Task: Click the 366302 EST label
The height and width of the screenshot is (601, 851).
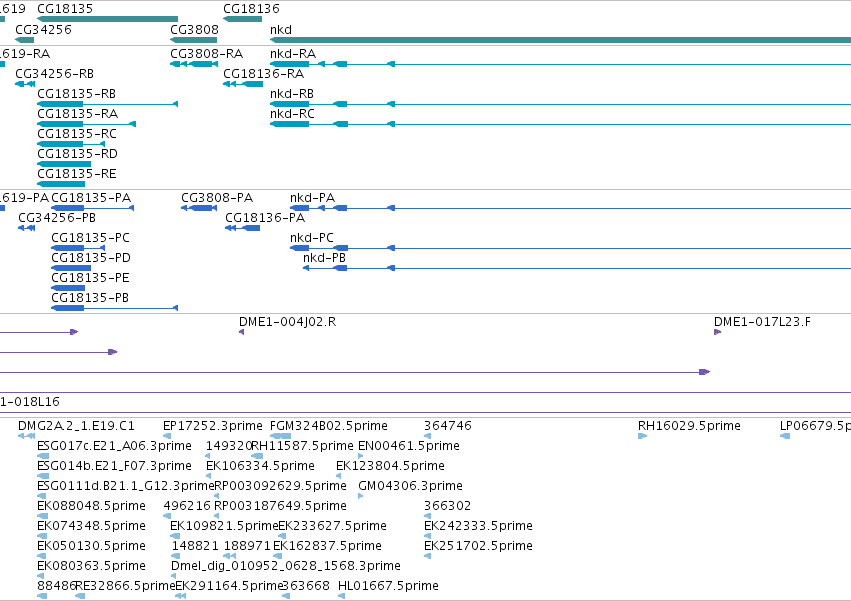Action: point(448,506)
